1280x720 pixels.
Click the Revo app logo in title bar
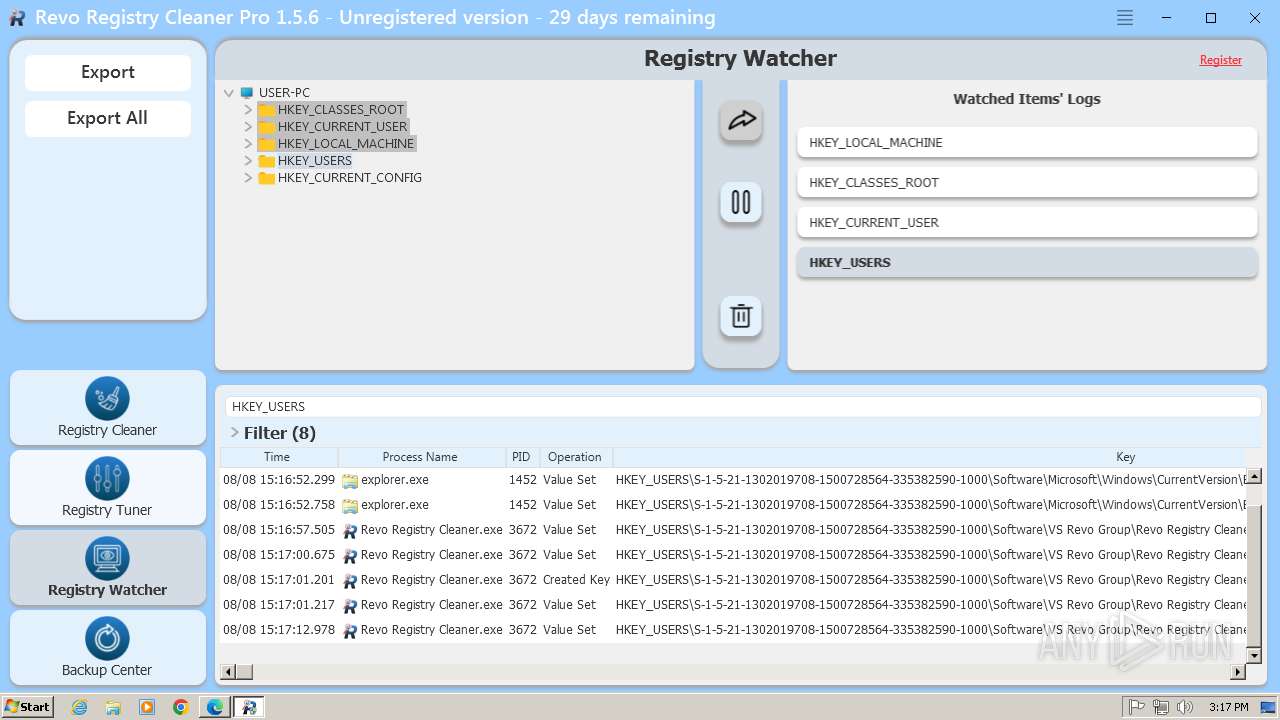[x=17, y=18]
